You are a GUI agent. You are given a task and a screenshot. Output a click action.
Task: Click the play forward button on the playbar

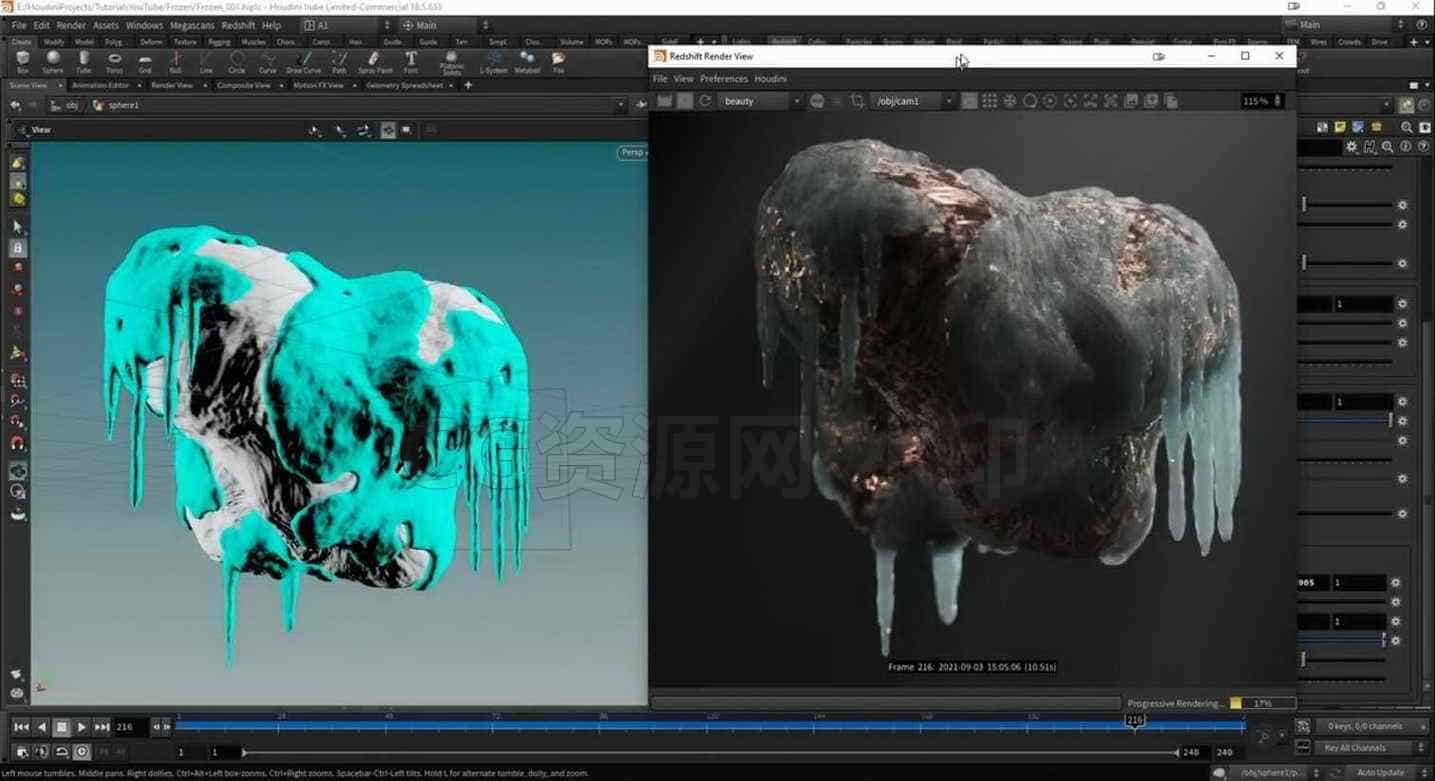[x=82, y=727]
